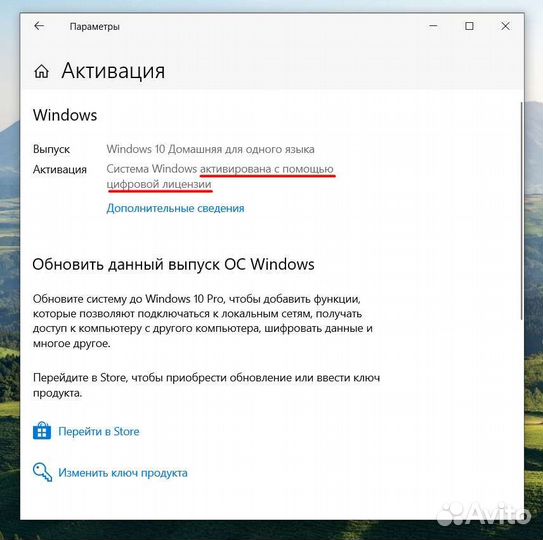Click the Выпуск label
The image size is (543, 540).
[51, 149]
